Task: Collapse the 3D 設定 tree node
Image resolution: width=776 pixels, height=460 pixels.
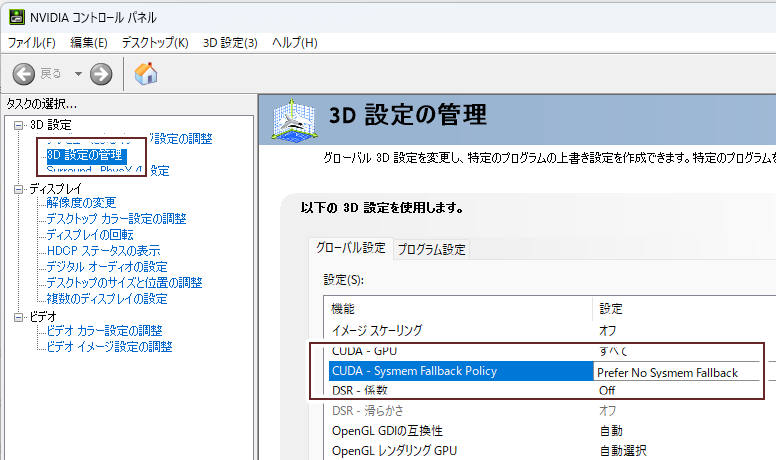Action: (18, 125)
